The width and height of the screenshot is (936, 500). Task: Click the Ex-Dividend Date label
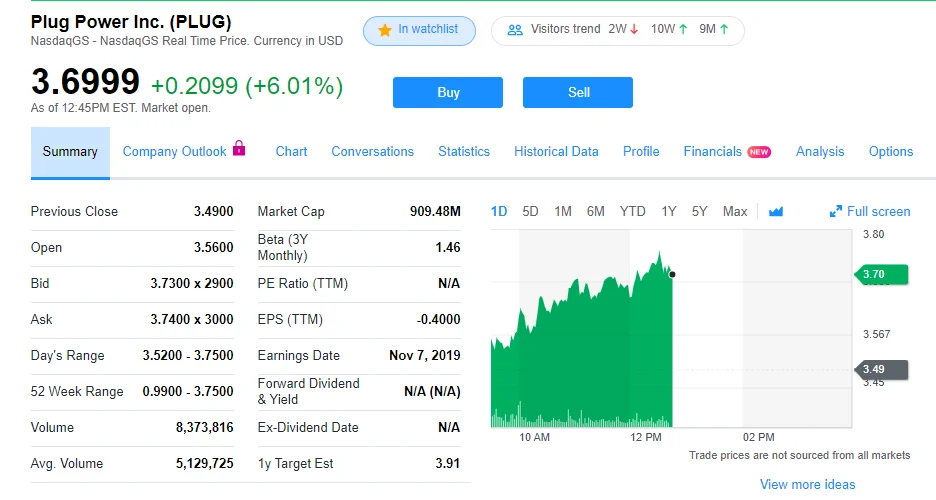tap(308, 427)
